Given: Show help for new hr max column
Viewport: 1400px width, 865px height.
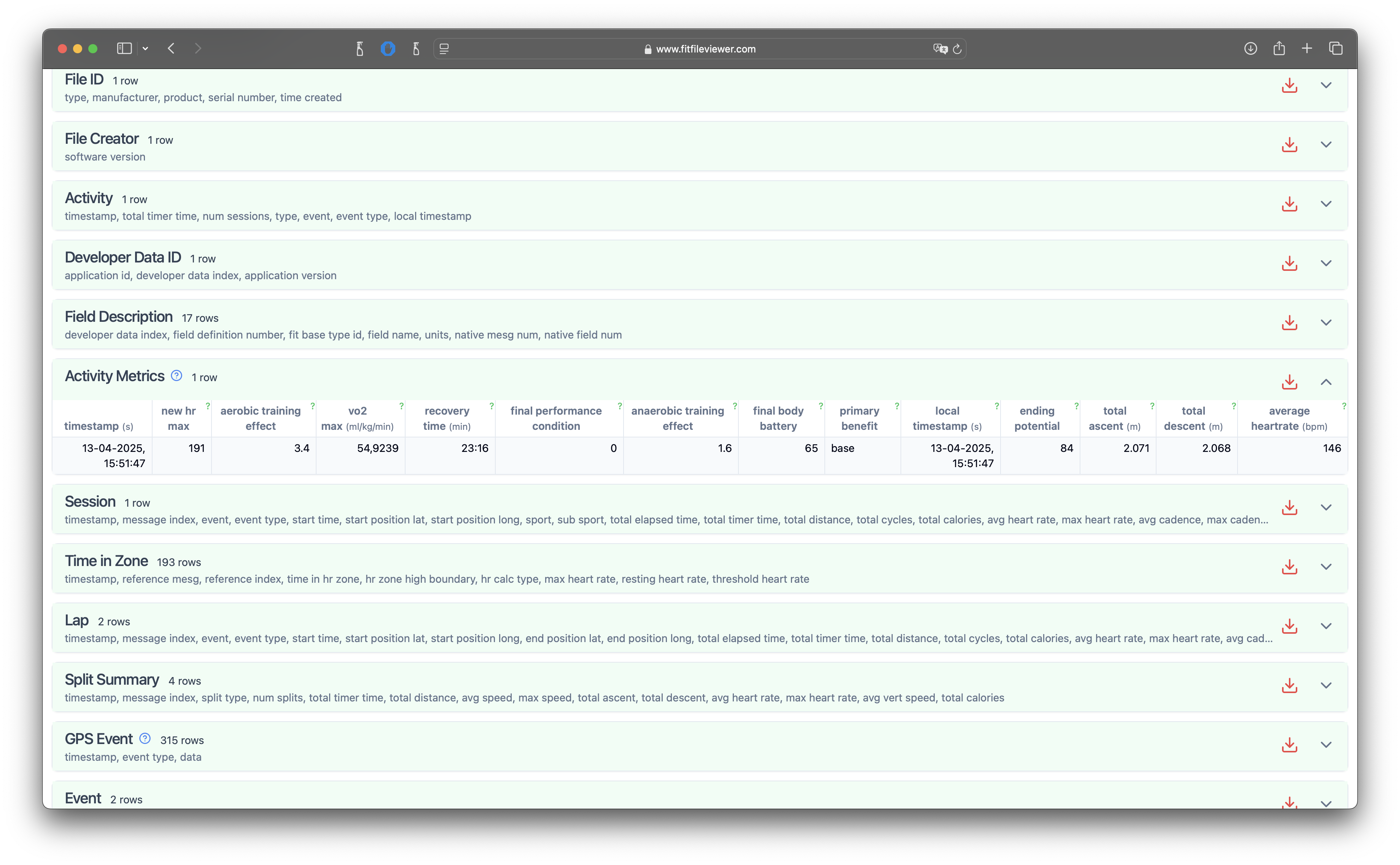Looking at the screenshot, I should pyautogui.click(x=208, y=405).
